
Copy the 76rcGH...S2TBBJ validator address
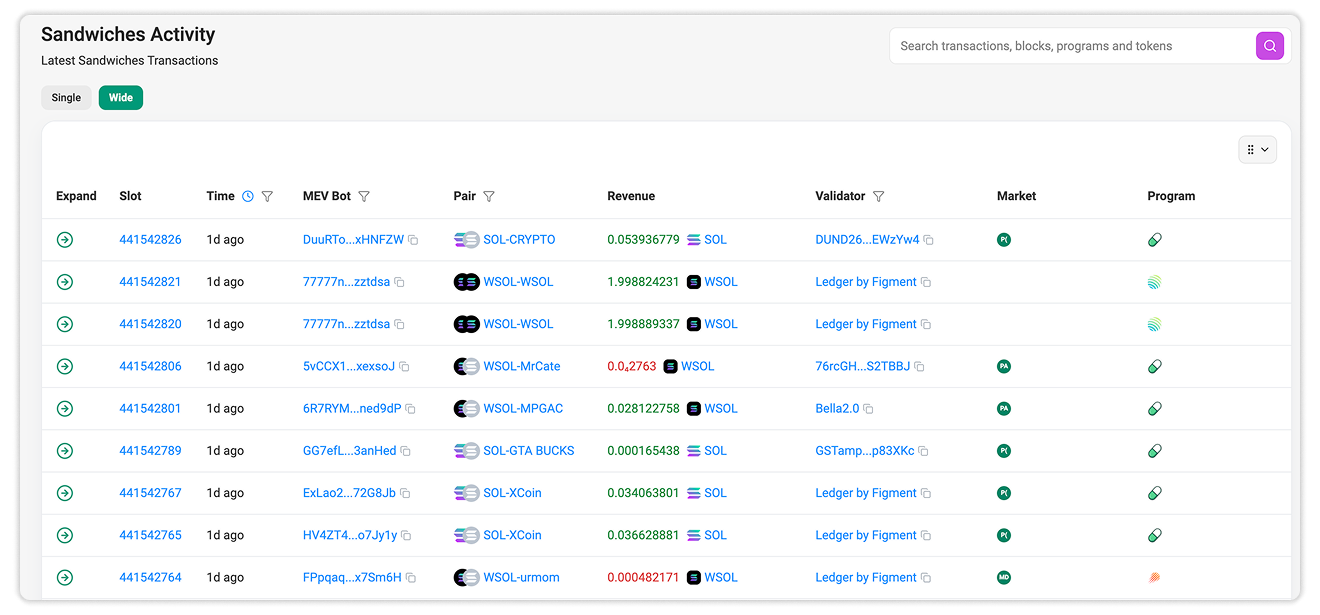[x=919, y=367]
